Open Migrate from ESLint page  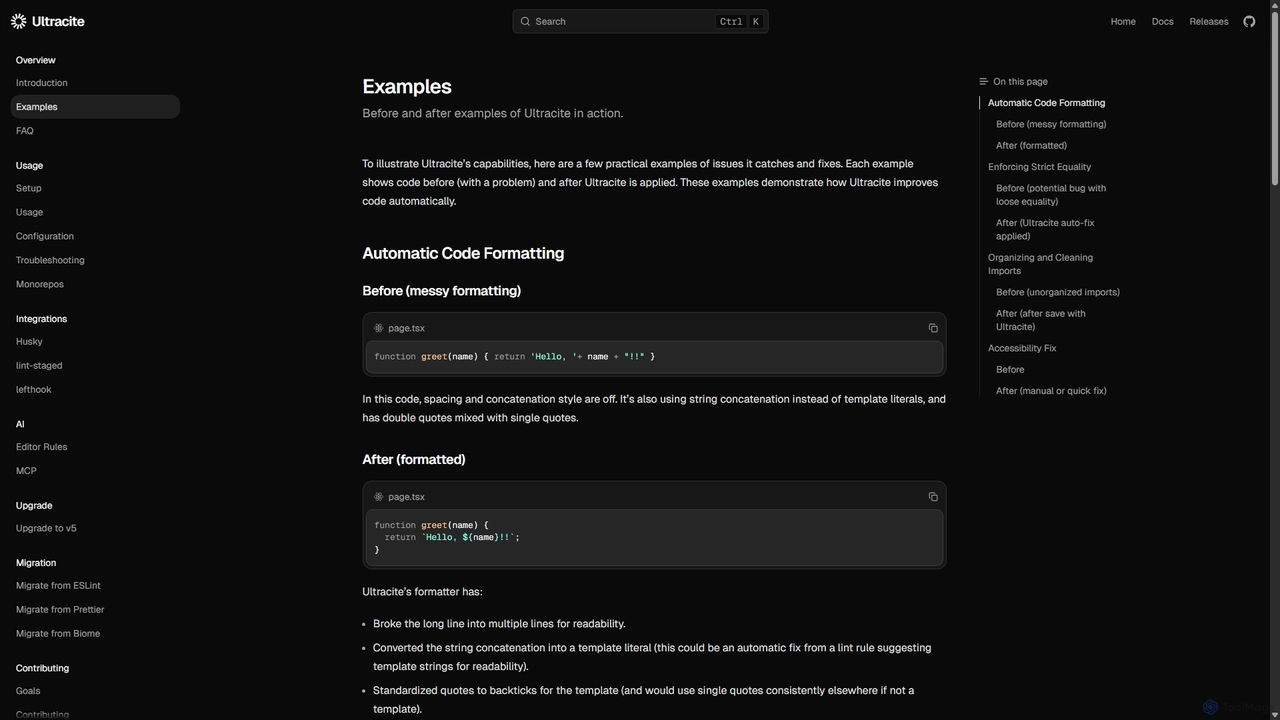(x=95, y=586)
